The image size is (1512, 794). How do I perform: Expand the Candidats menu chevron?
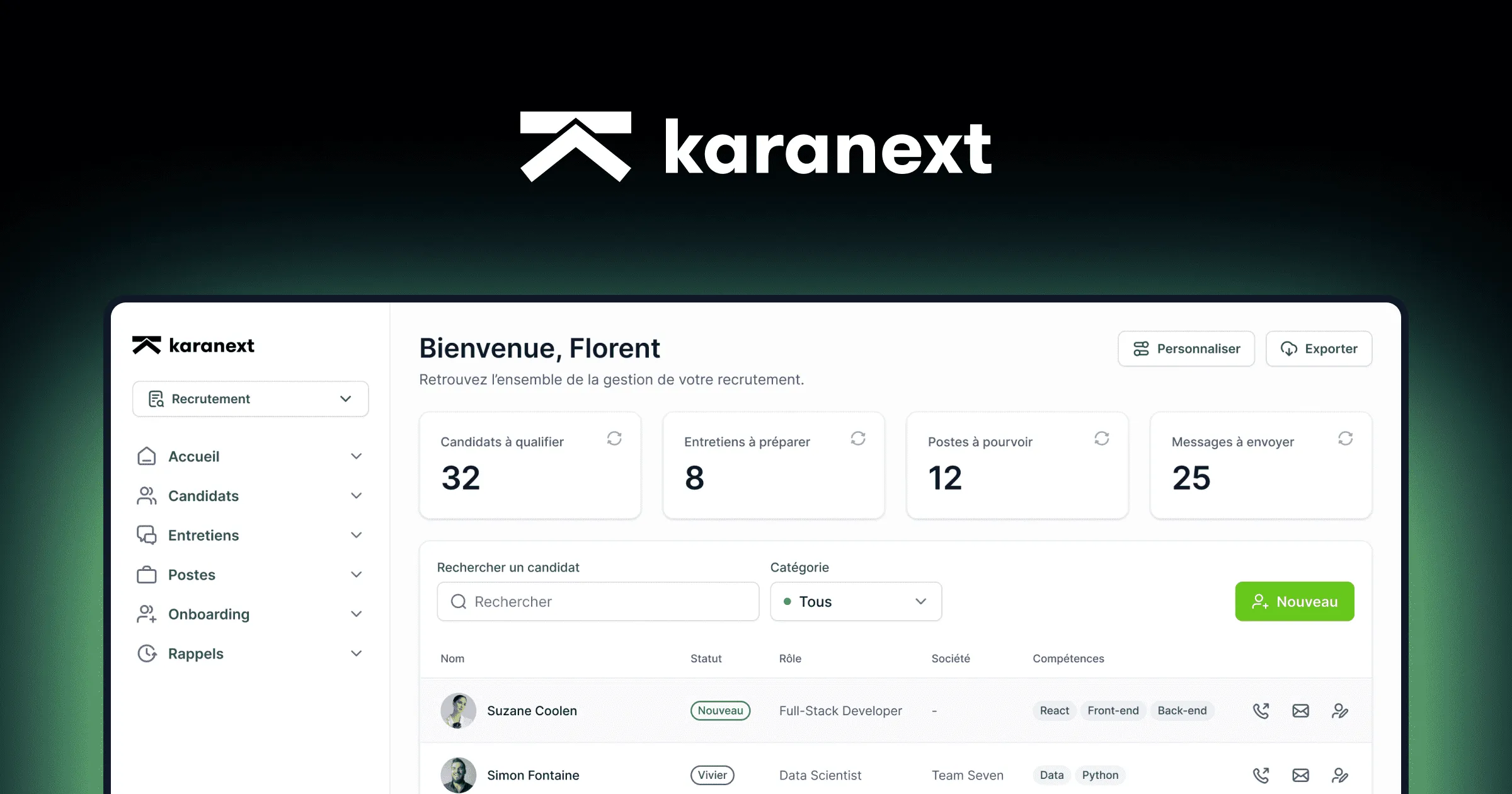click(356, 496)
